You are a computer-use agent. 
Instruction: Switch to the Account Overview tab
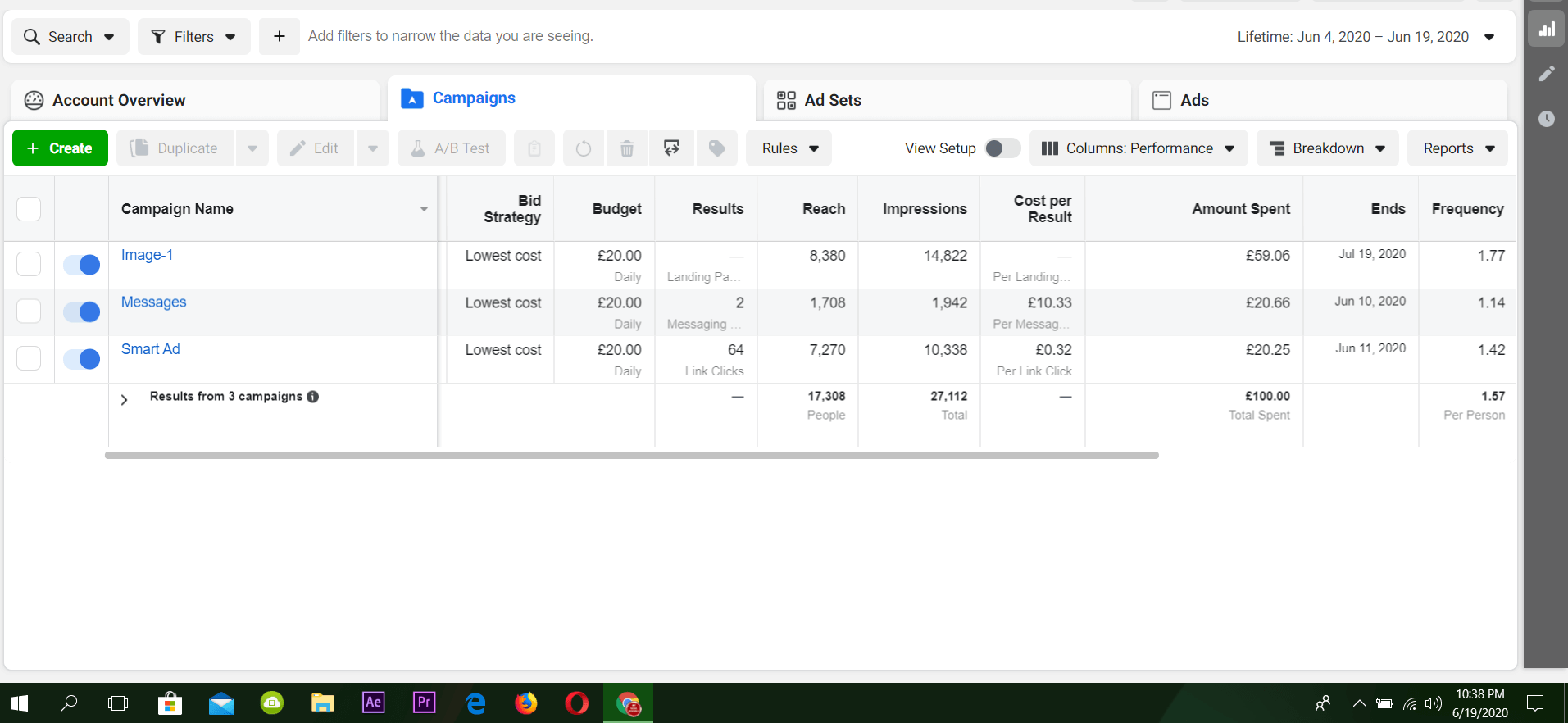pos(195,100)
